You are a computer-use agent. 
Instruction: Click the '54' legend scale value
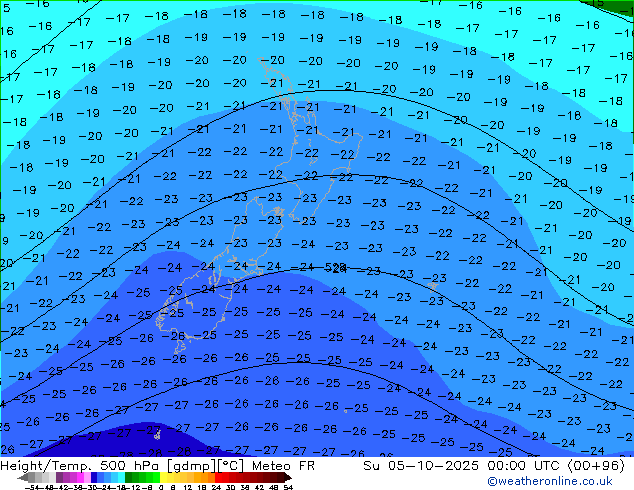(x=288, y=487)
